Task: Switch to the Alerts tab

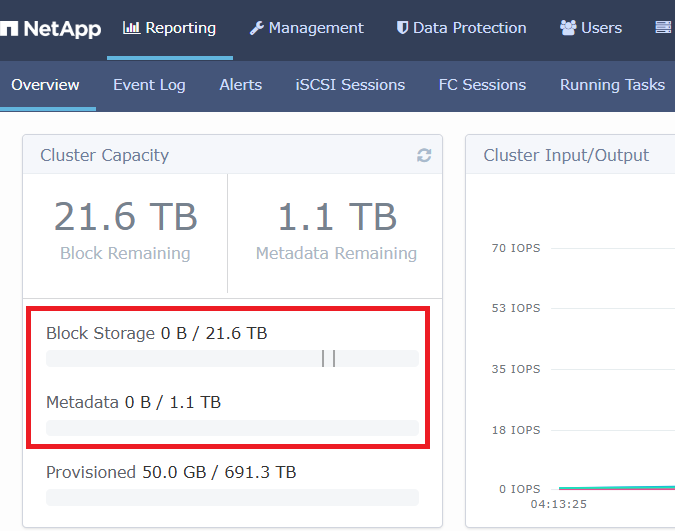Action: 241,85
